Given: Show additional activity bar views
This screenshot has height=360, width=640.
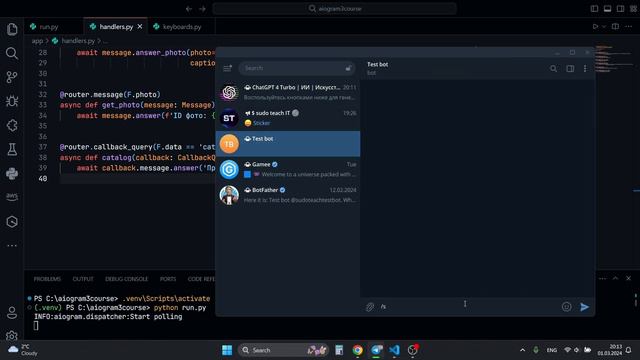Looking at the screenshot, I should [x=12, y=246].
